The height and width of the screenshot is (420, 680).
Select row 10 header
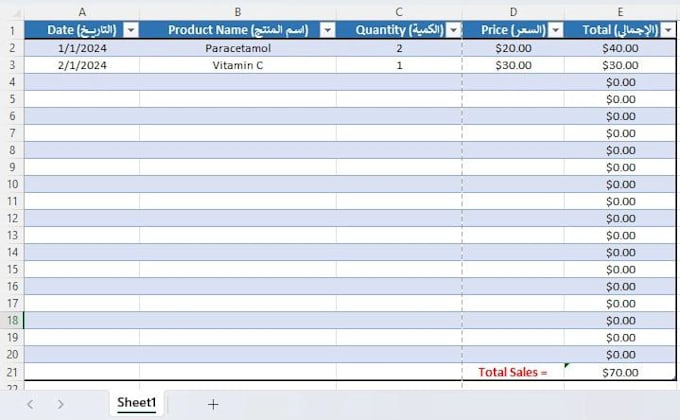pyautogui.click(x=12, y=184)
